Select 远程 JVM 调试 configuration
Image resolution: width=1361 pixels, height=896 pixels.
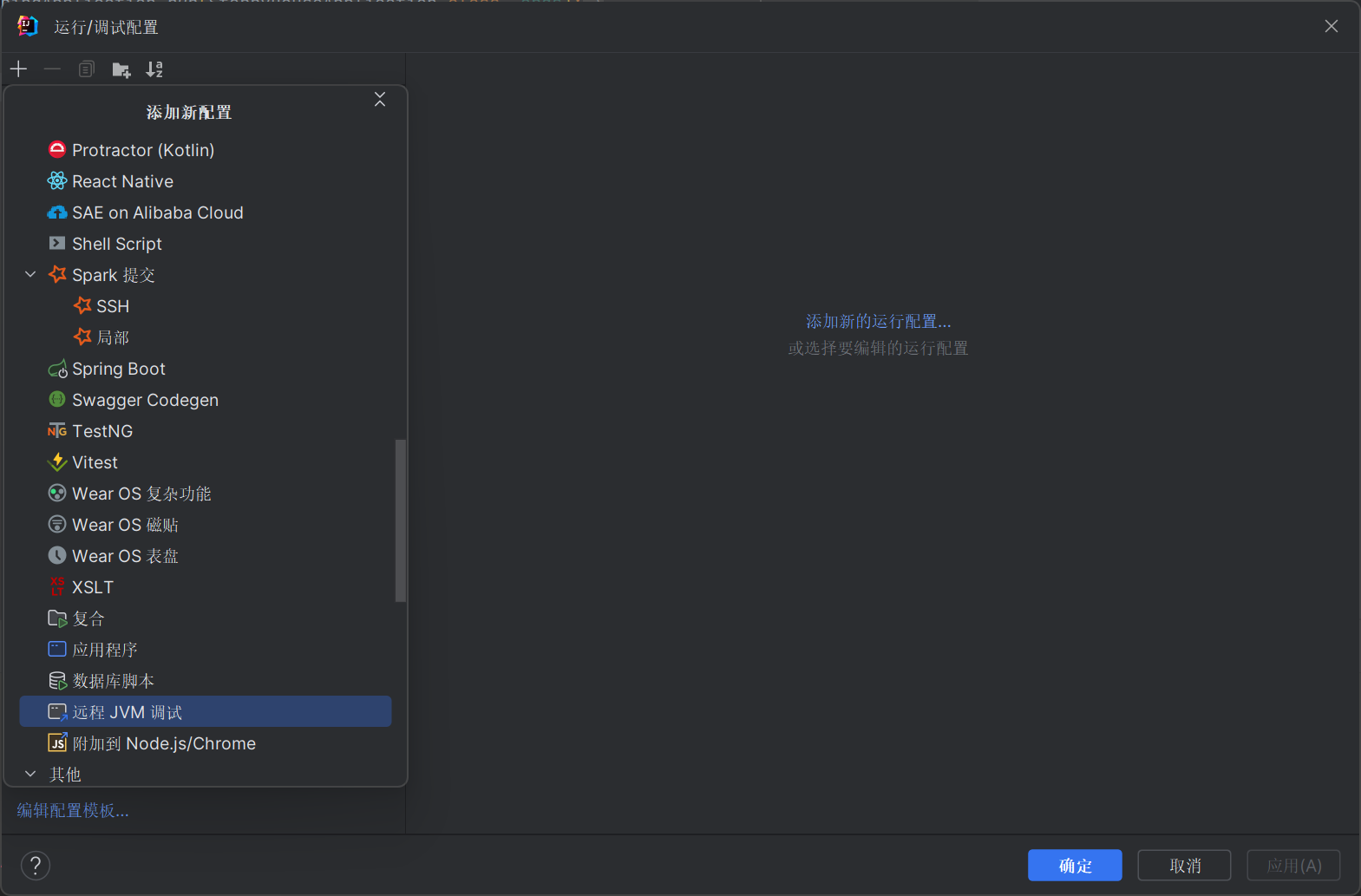pos(206,712)
